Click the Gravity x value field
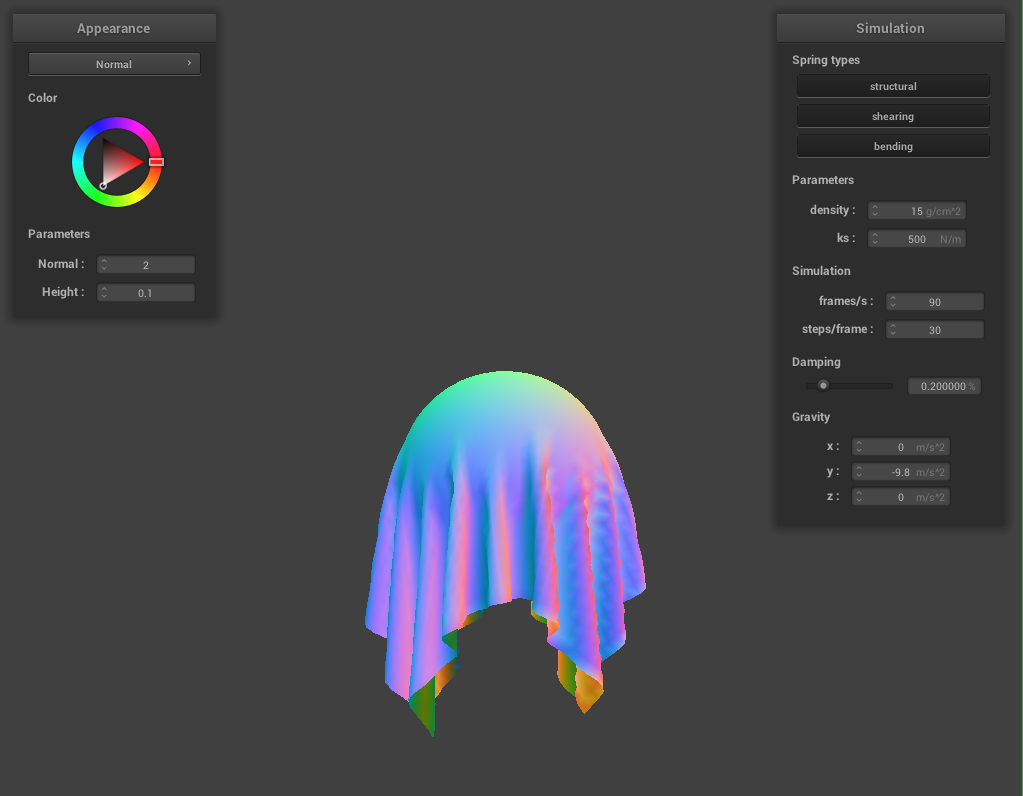Viewport: 1023px width, 796px height. point(900,447)
